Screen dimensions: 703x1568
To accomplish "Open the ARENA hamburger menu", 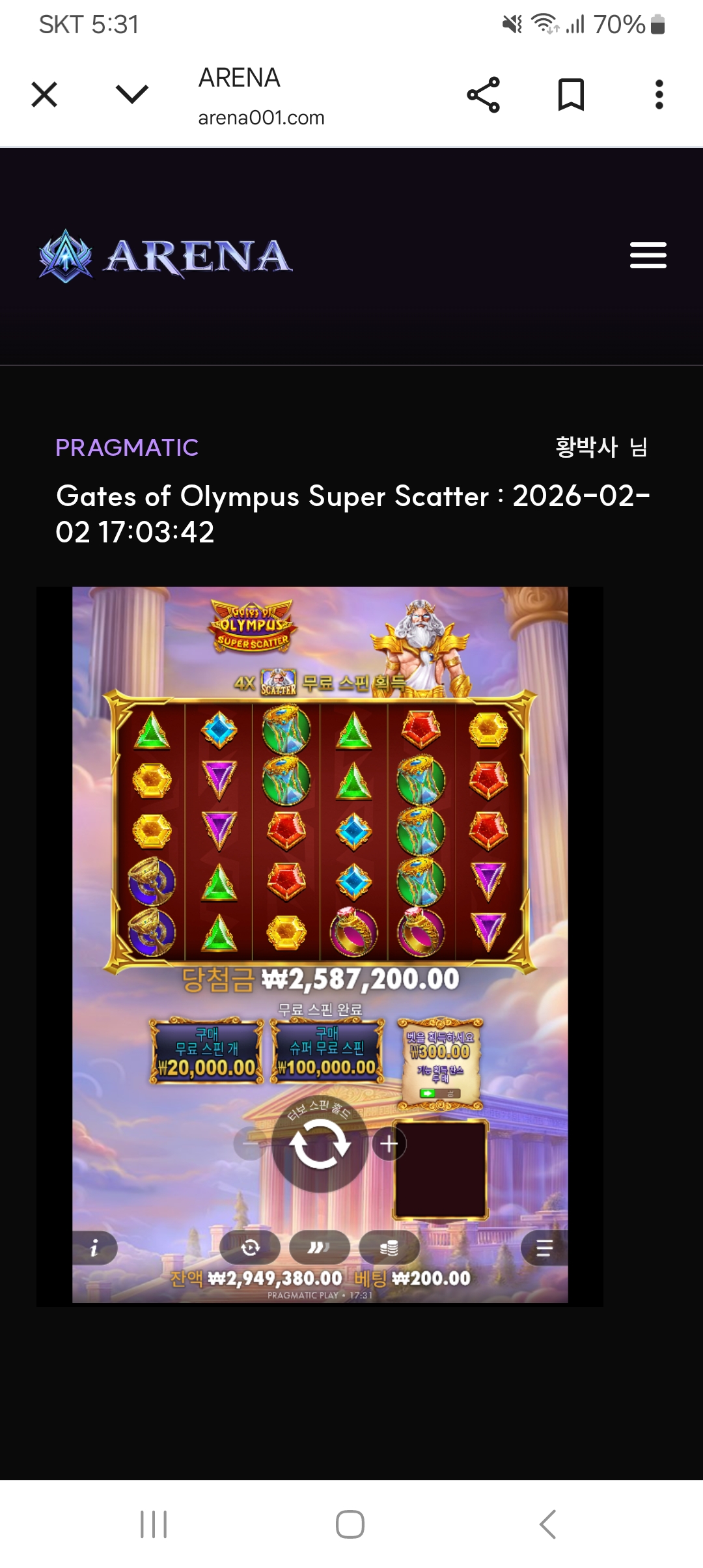I will [648, 255].
